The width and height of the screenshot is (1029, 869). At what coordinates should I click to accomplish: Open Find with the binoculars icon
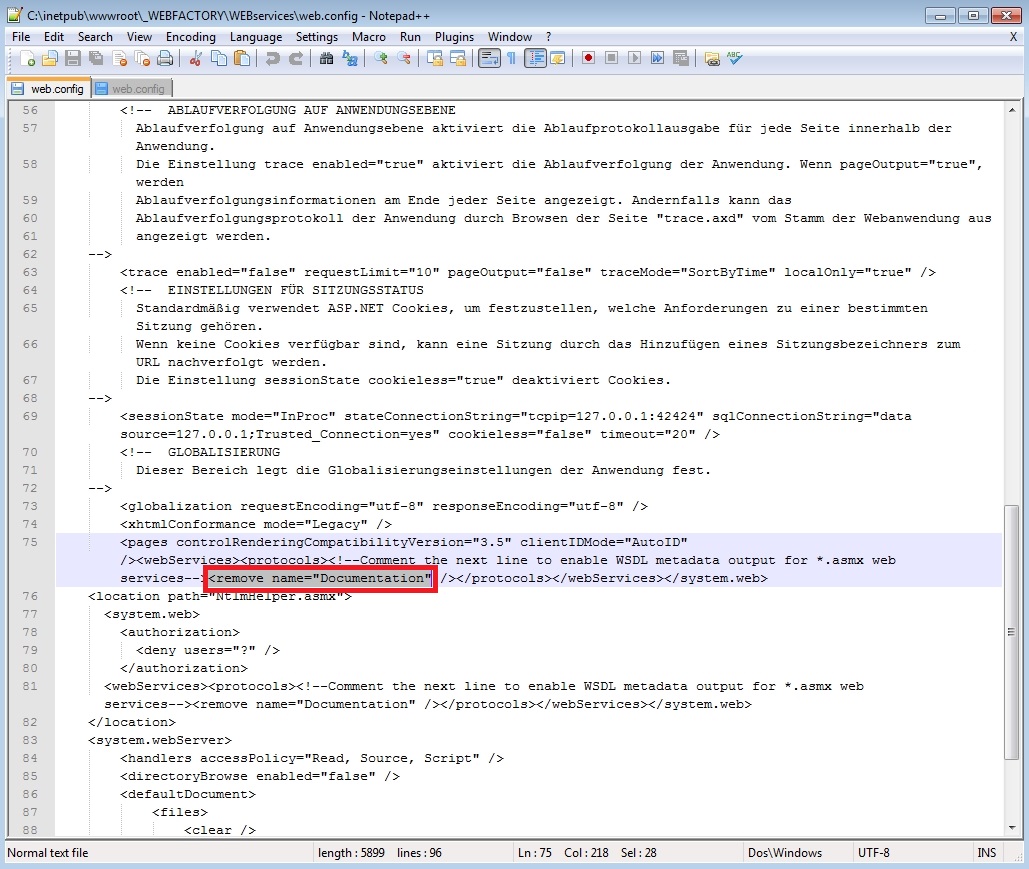click(326, 59)
